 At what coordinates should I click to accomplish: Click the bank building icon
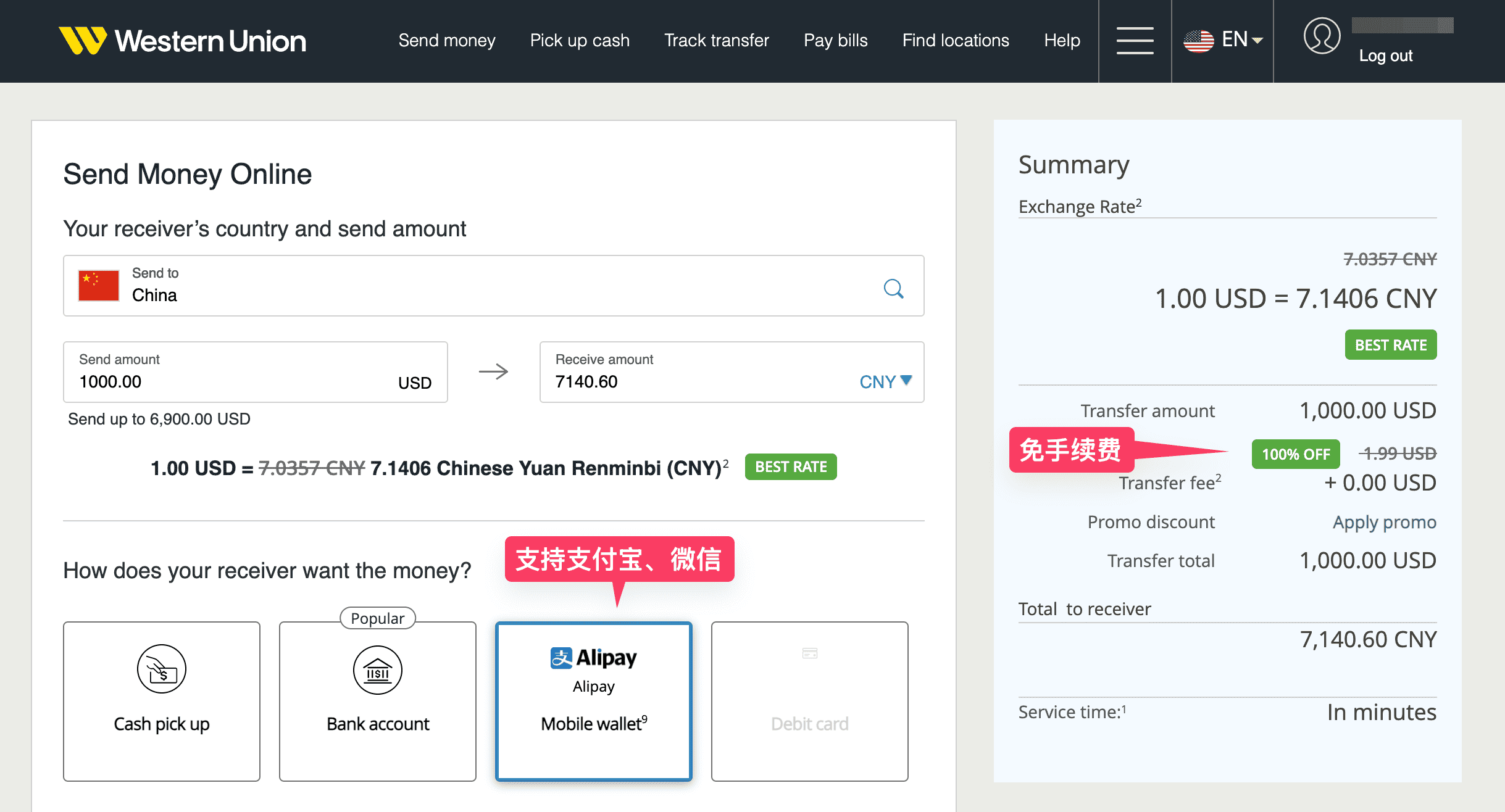(377, 670)
